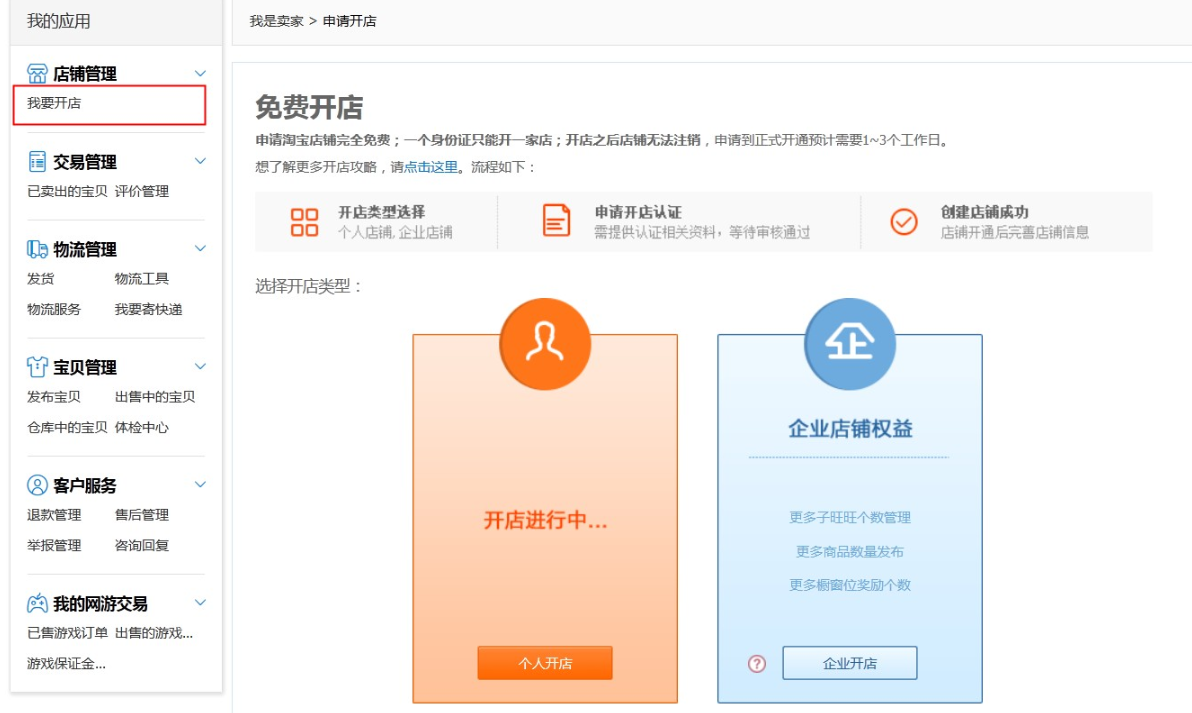The width and height of the screenshot is (1192, 713).
Task: Click the 点击这里 guide link
Action: coord(431,167)
